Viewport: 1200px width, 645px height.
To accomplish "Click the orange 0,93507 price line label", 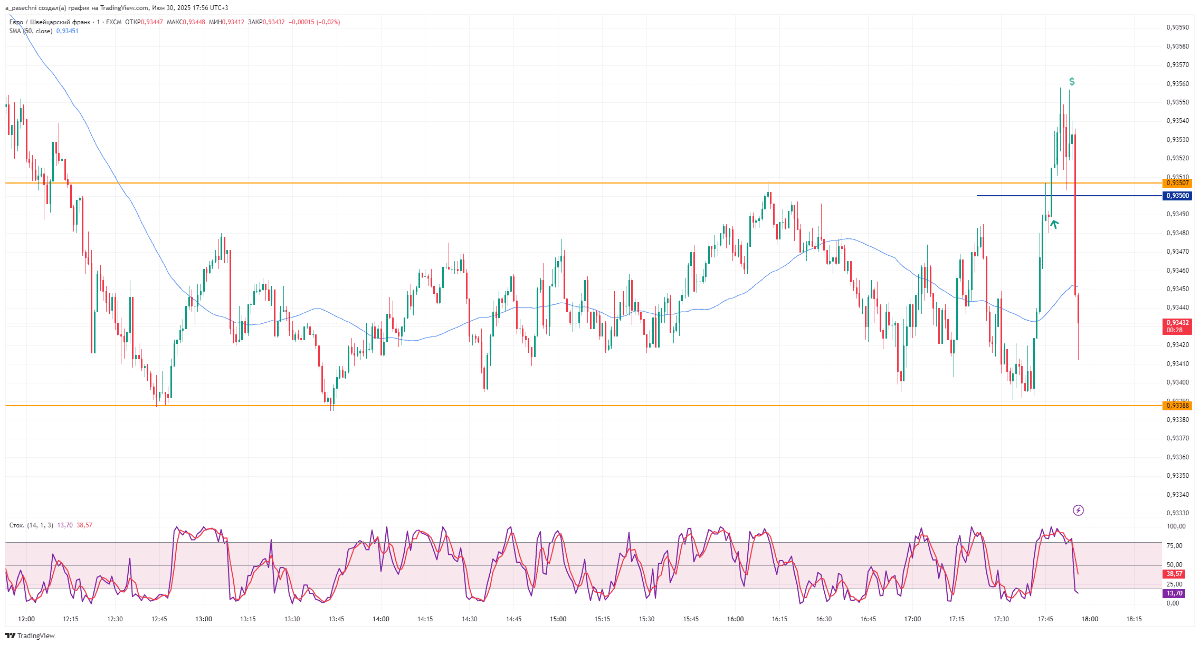I will point(1177,183).
